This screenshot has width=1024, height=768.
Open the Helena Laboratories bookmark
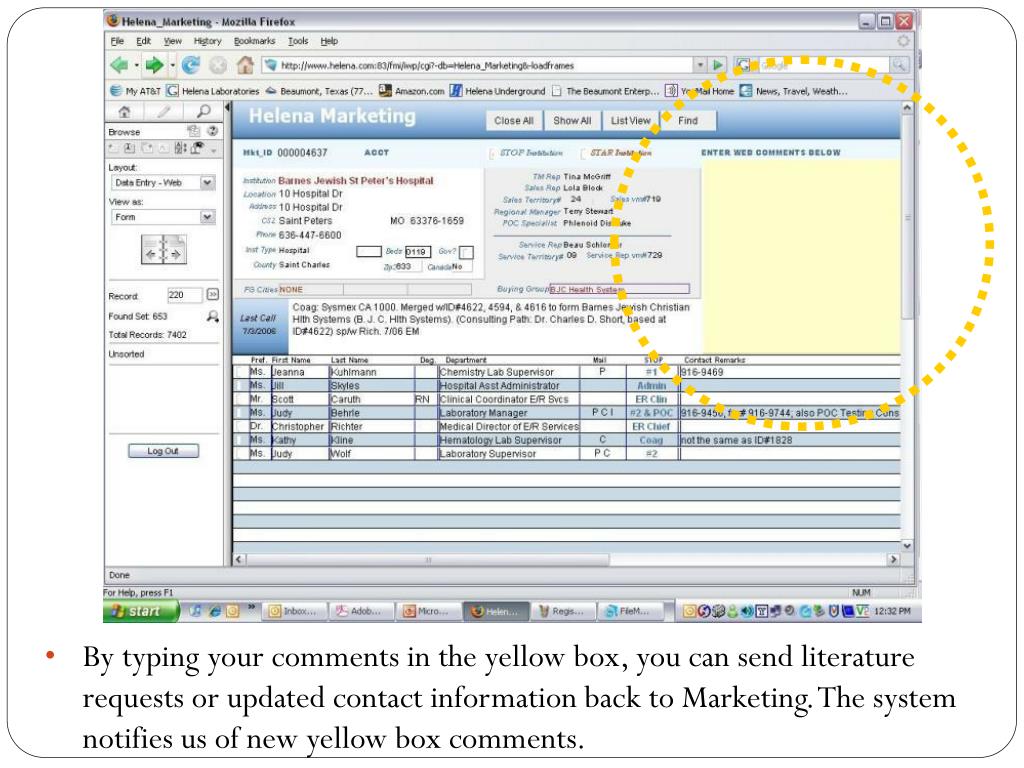point(213,91)
